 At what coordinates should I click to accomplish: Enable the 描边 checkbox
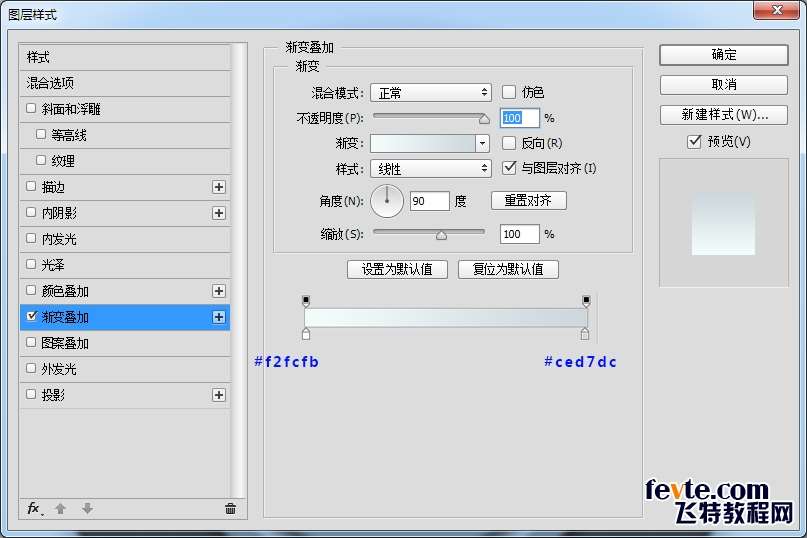31,186
